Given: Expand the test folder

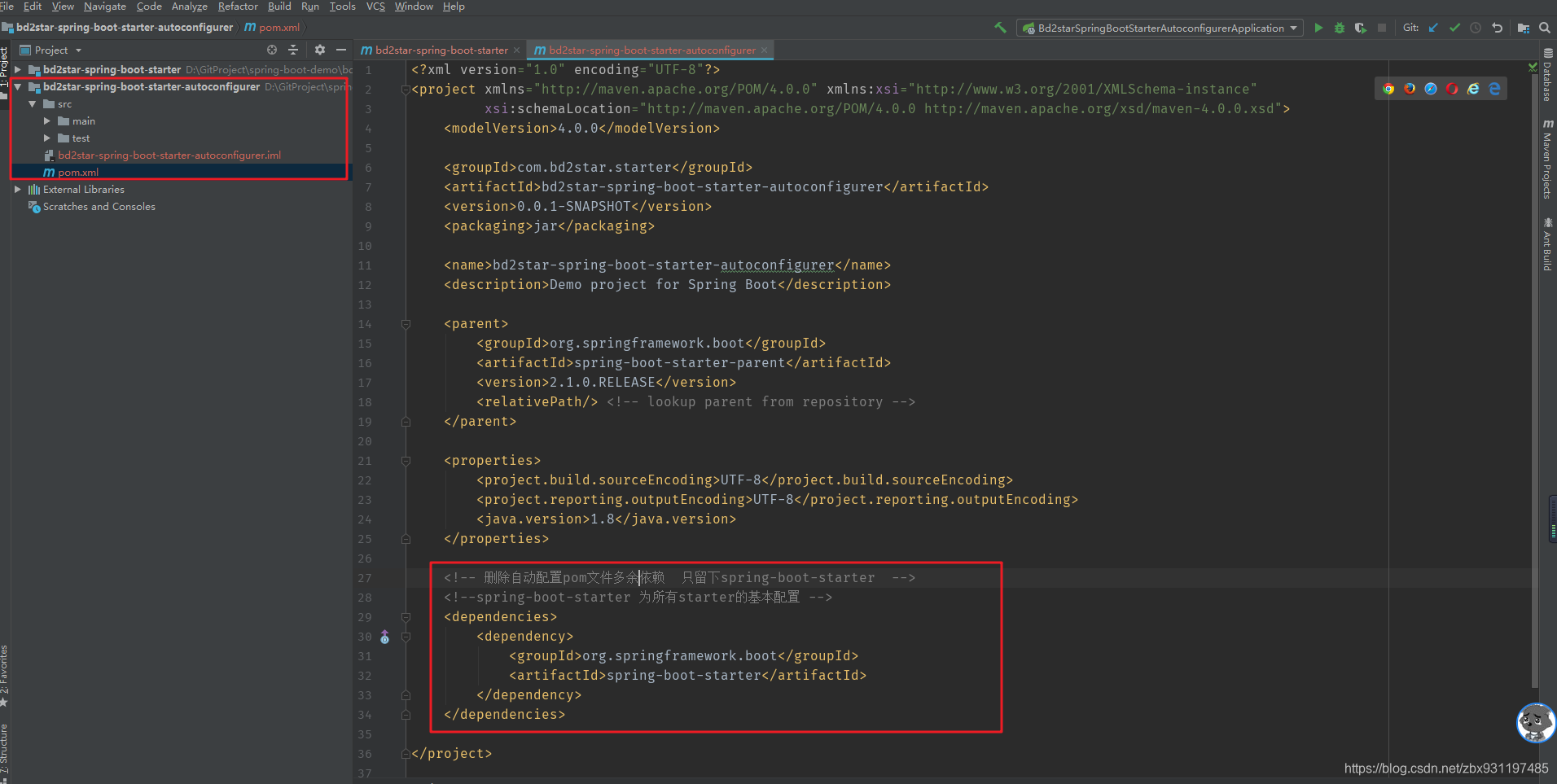Looking at the screenshot, I should pos(47,138).
